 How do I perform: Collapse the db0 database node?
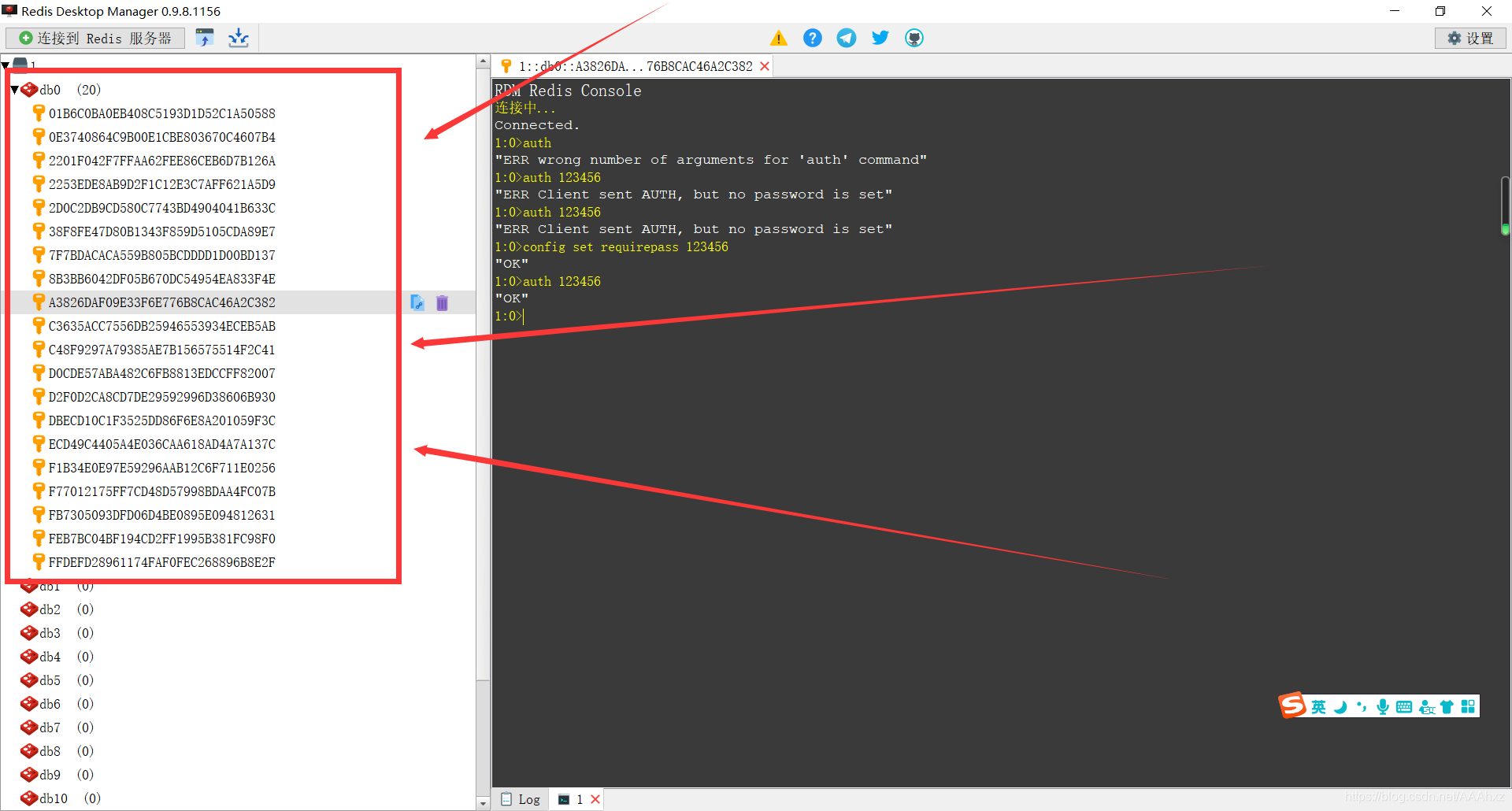[x=14, y=90]
